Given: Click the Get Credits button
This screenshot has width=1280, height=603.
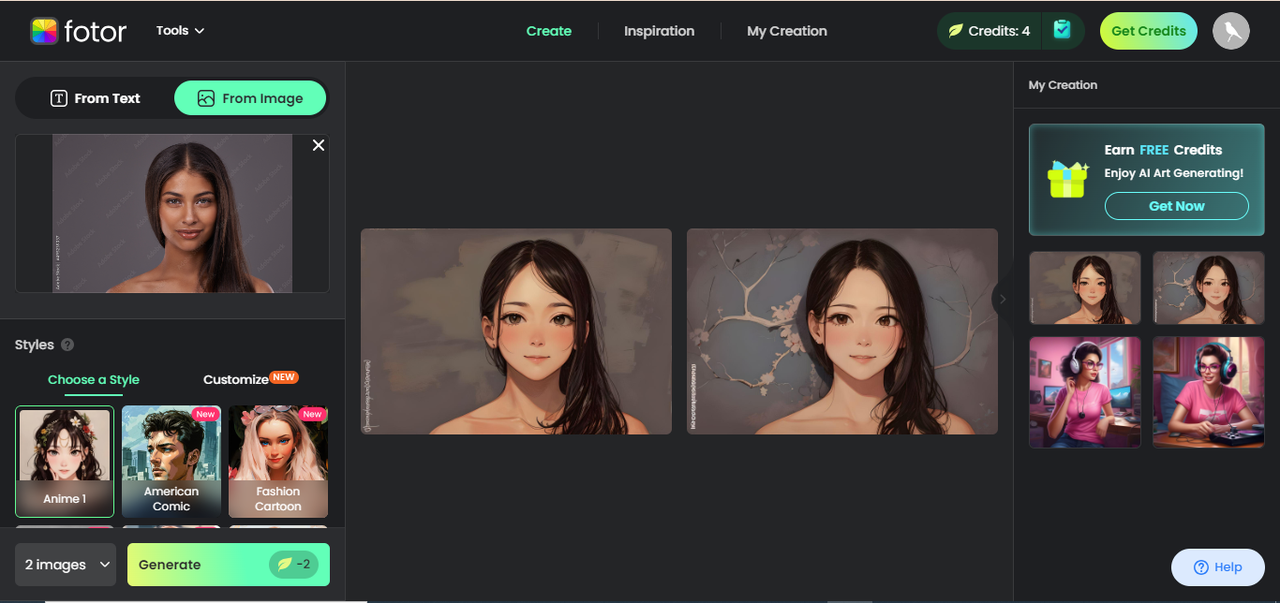Looking at the screenshot, I should click(1149, 31).
